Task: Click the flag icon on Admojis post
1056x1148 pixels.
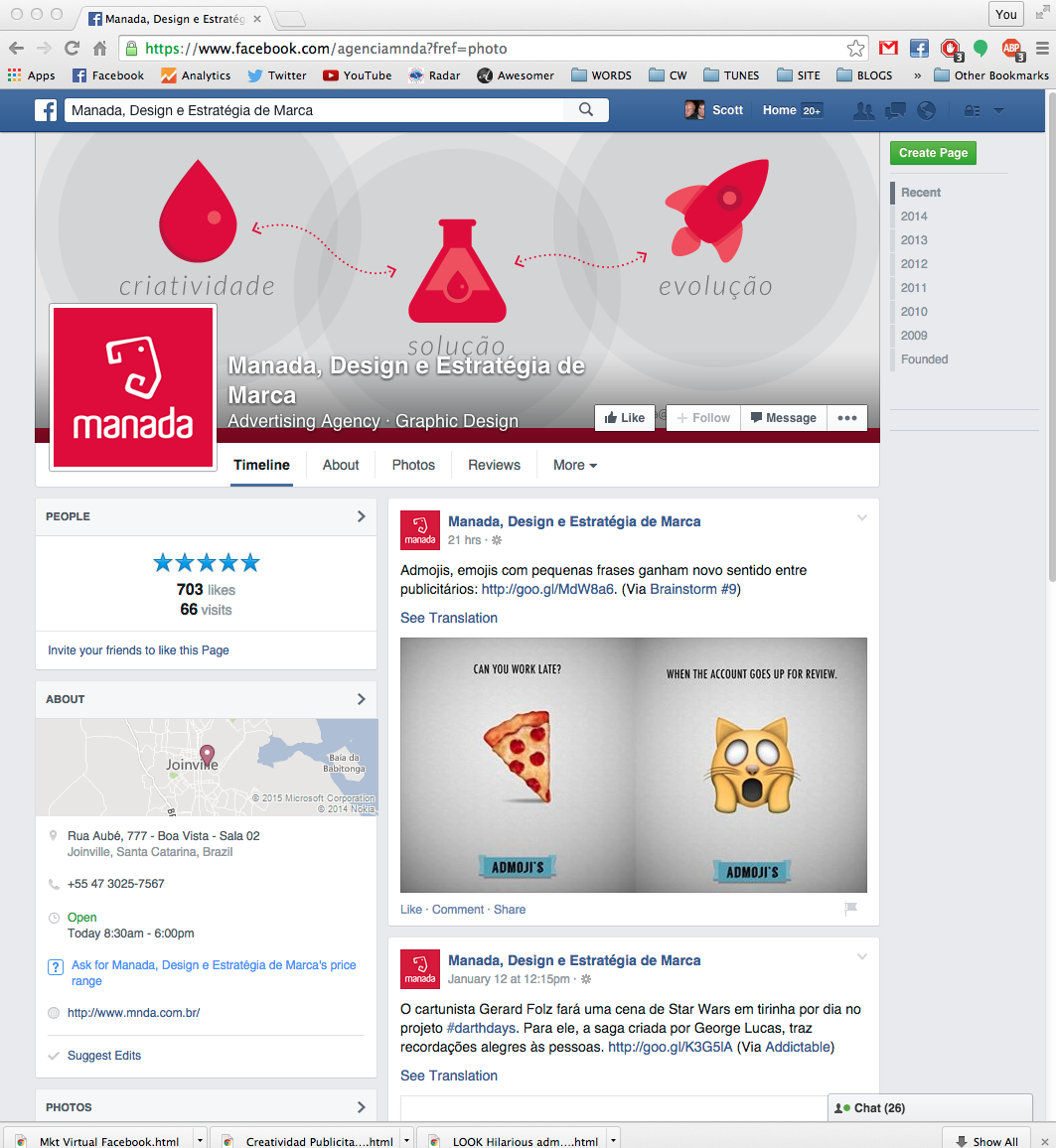Action: pyautogui.click(x=850, y=909)
